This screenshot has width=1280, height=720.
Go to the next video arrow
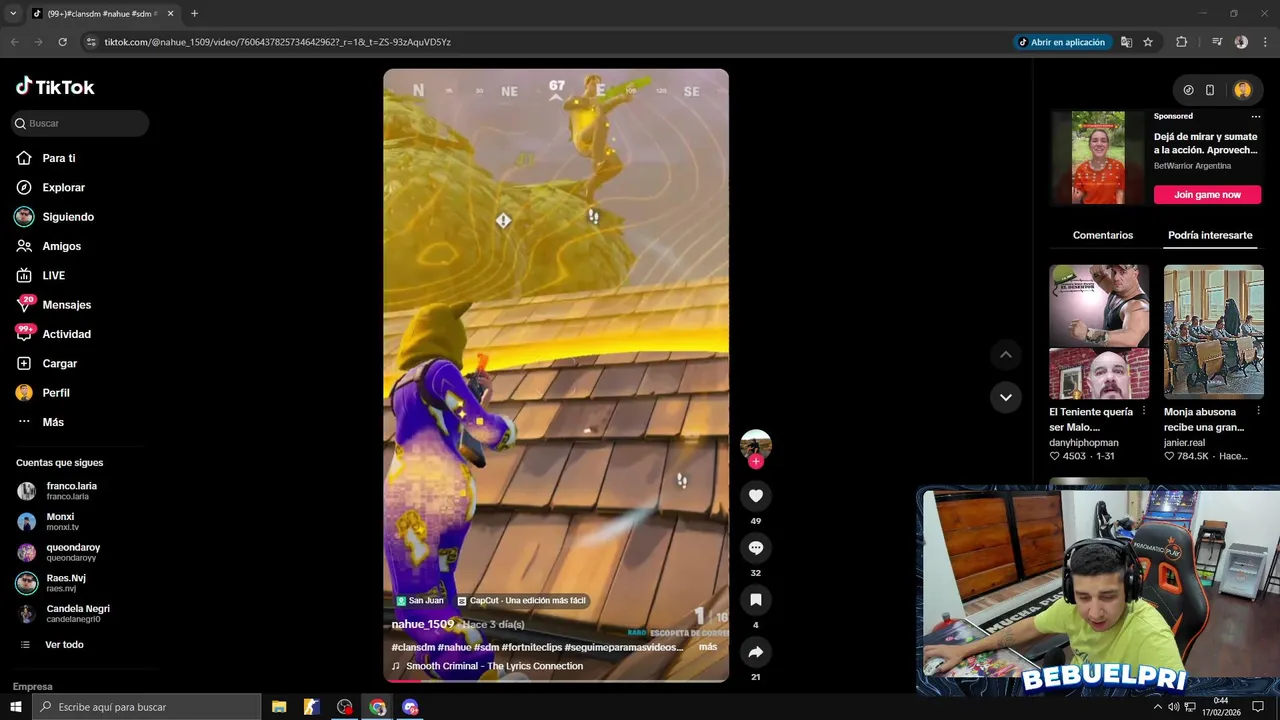[1006, 397]
